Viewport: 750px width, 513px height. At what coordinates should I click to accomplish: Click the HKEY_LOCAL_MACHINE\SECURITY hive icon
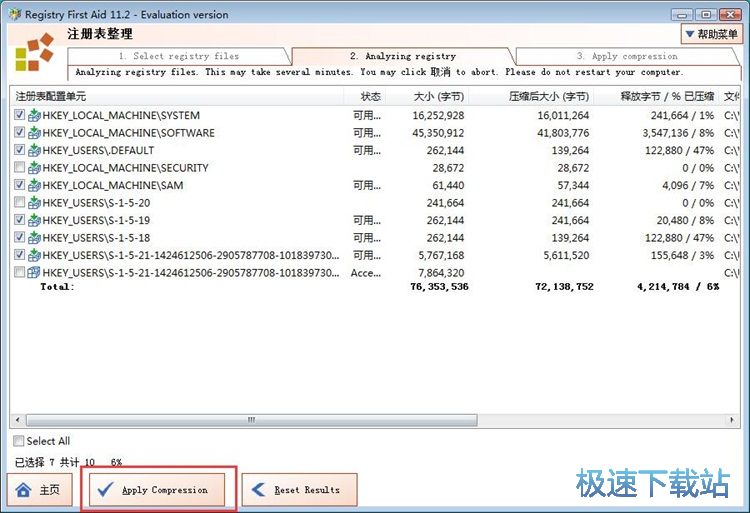(34, 168)
